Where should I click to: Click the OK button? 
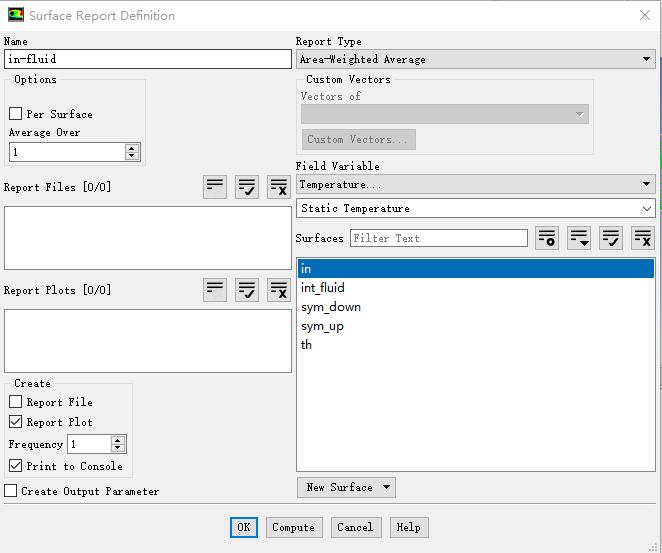[x=244, y=527]
